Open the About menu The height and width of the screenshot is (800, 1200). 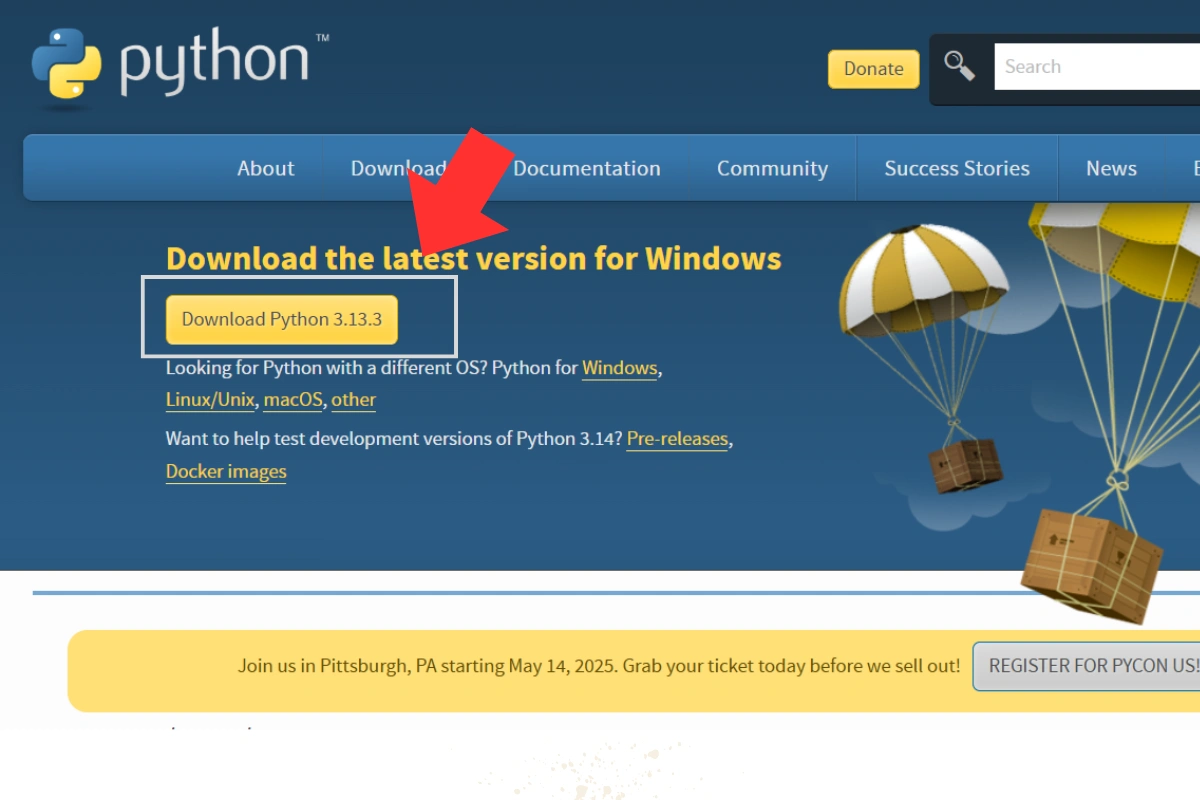[x=266, y=168]
